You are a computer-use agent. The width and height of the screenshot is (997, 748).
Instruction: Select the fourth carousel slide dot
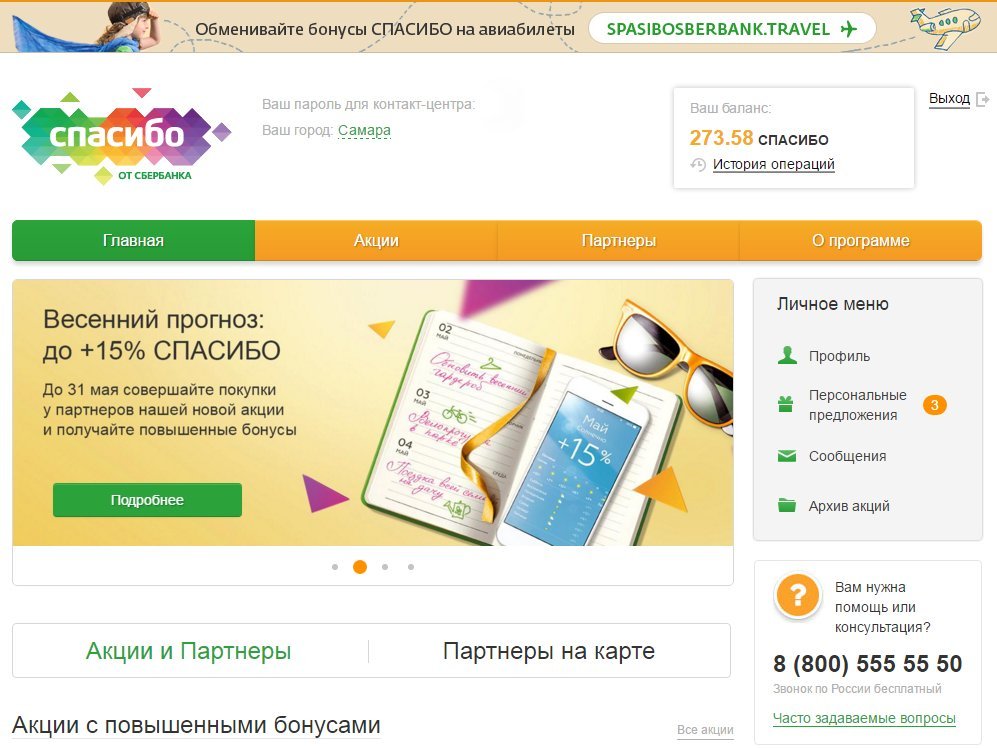pos(411,567)
